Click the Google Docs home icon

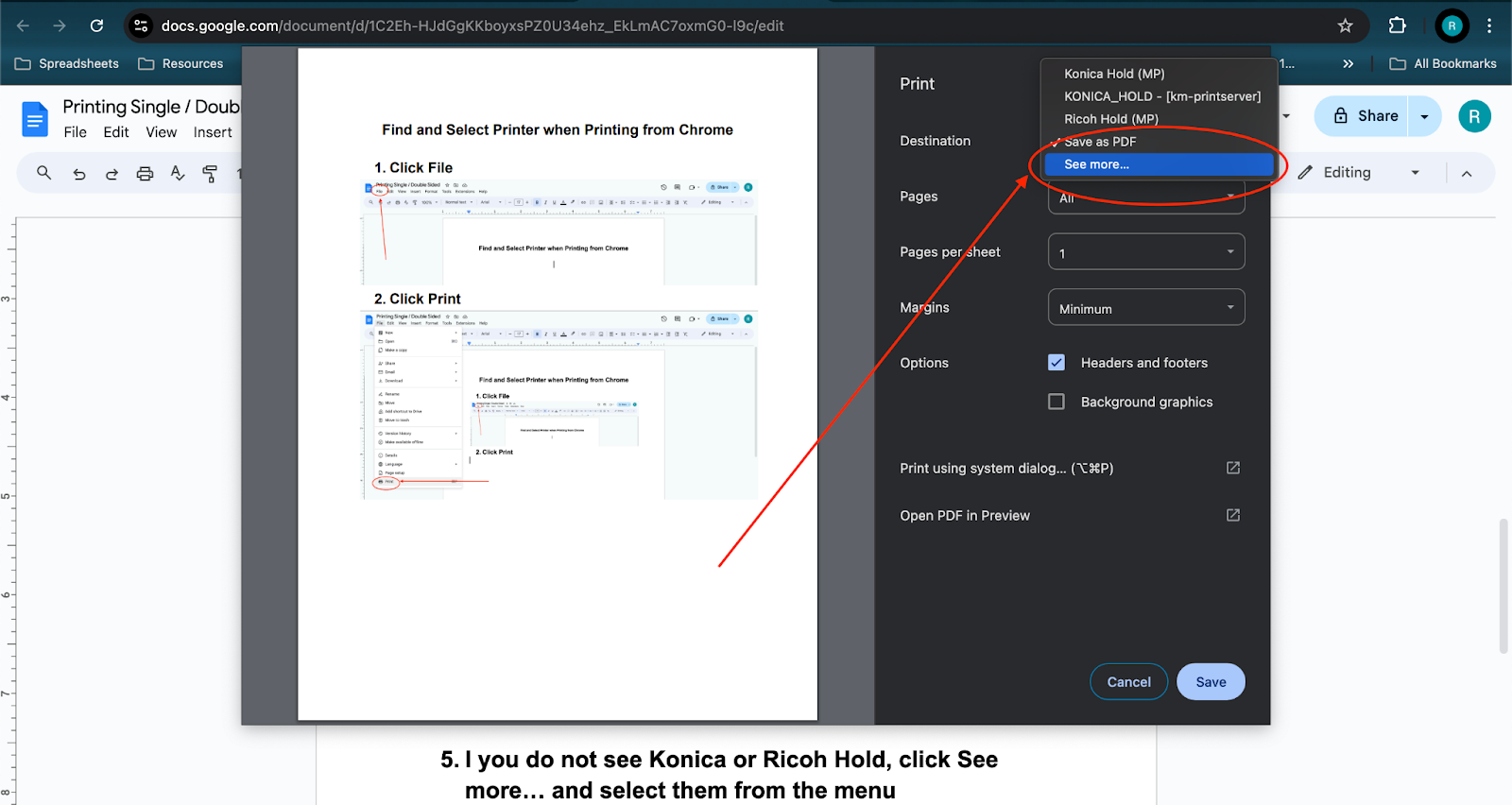(x=35, y=119)
